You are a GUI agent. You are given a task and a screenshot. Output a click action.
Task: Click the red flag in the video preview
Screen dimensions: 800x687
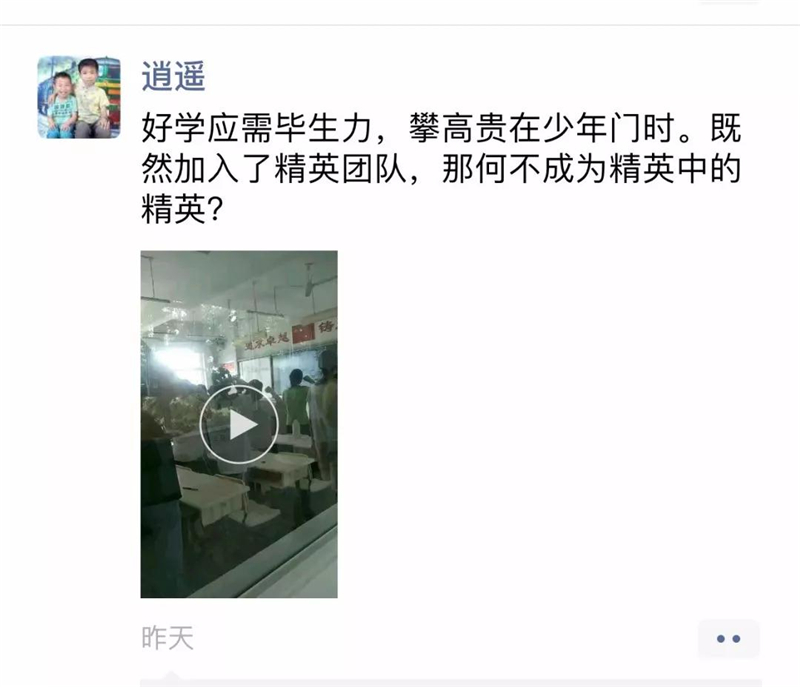coord(303,333)
